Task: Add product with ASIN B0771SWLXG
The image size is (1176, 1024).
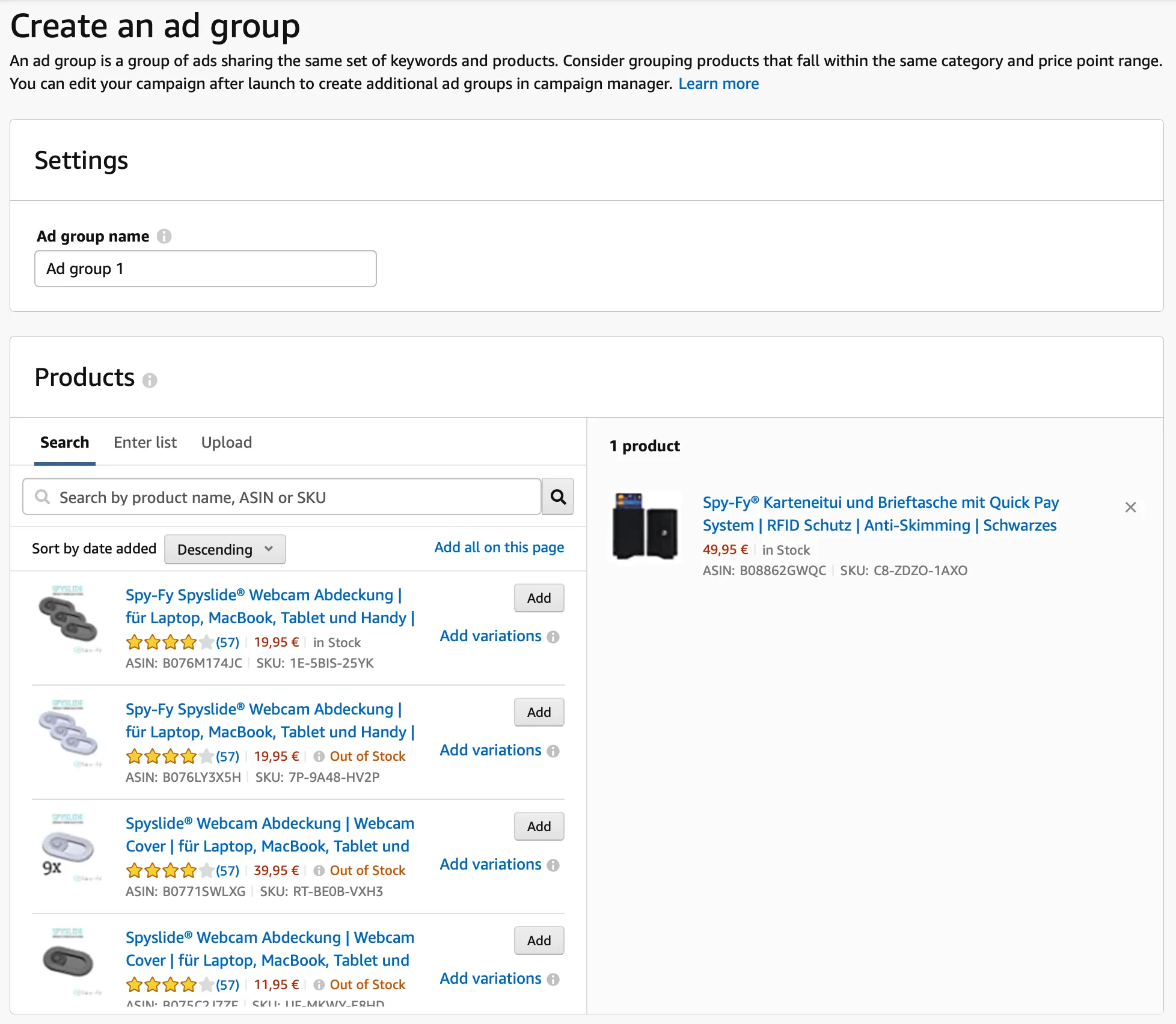Action: tap(539, 826)
